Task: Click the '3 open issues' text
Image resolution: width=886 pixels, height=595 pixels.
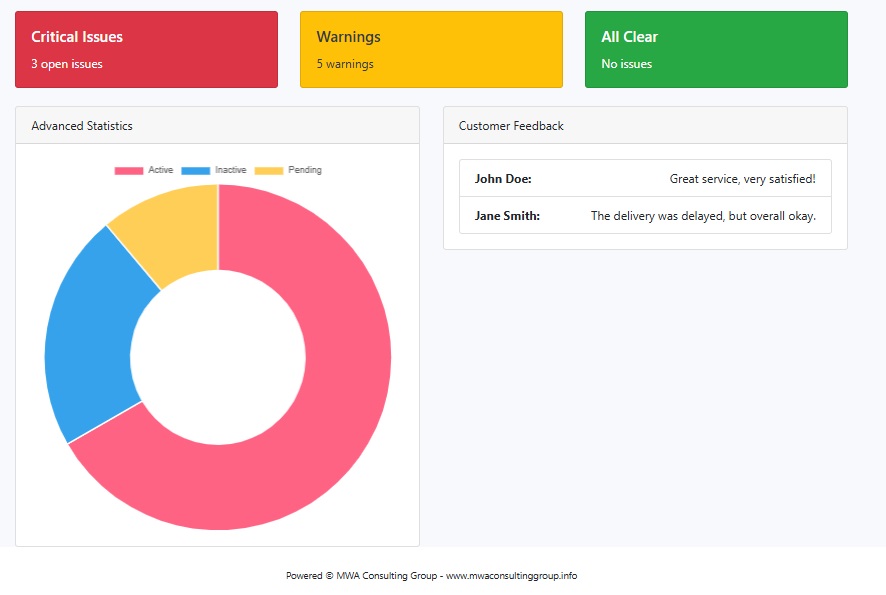Action: click(x=67, y=64)
